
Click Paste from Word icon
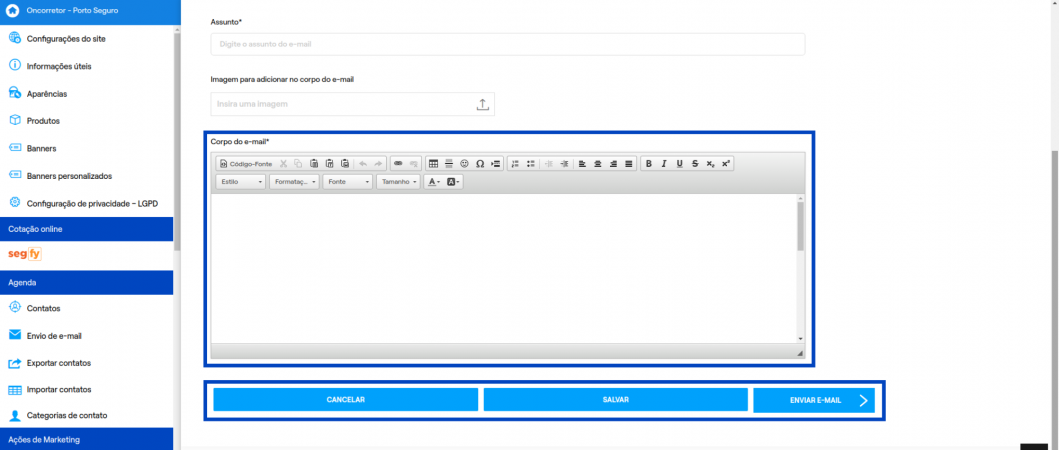[345, 164]
